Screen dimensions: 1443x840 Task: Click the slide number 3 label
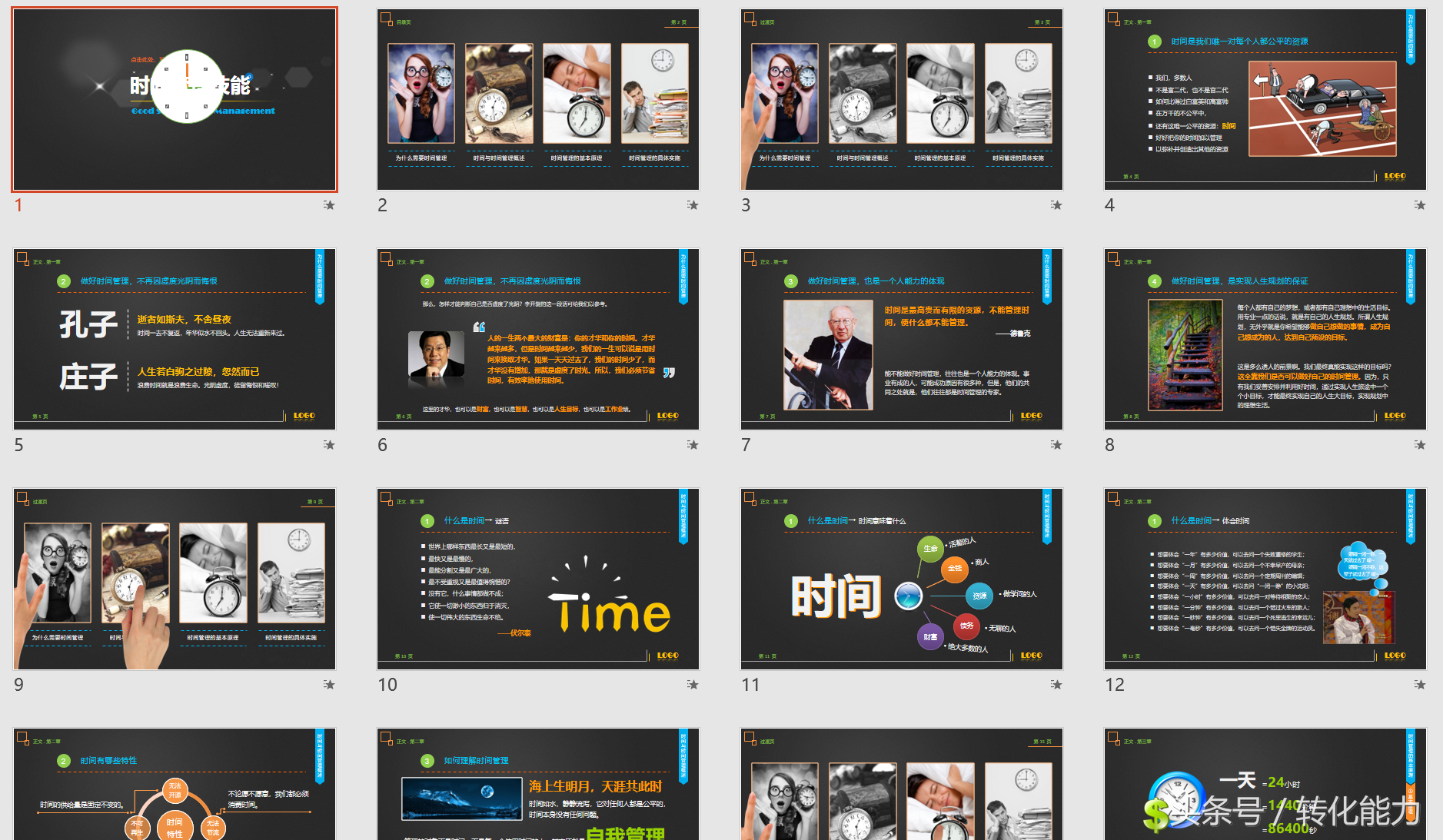746,205
